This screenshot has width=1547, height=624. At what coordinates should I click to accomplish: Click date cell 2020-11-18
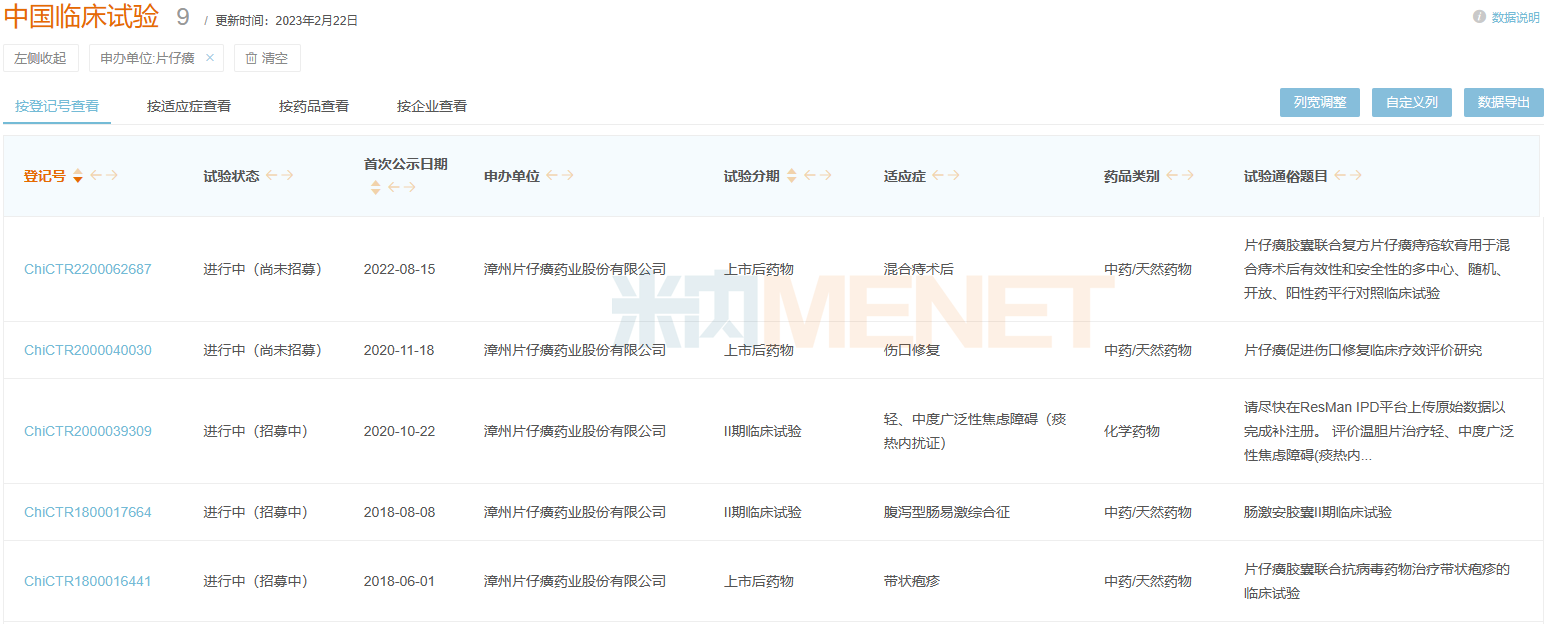pyautogui.click(x=400, y=350)
